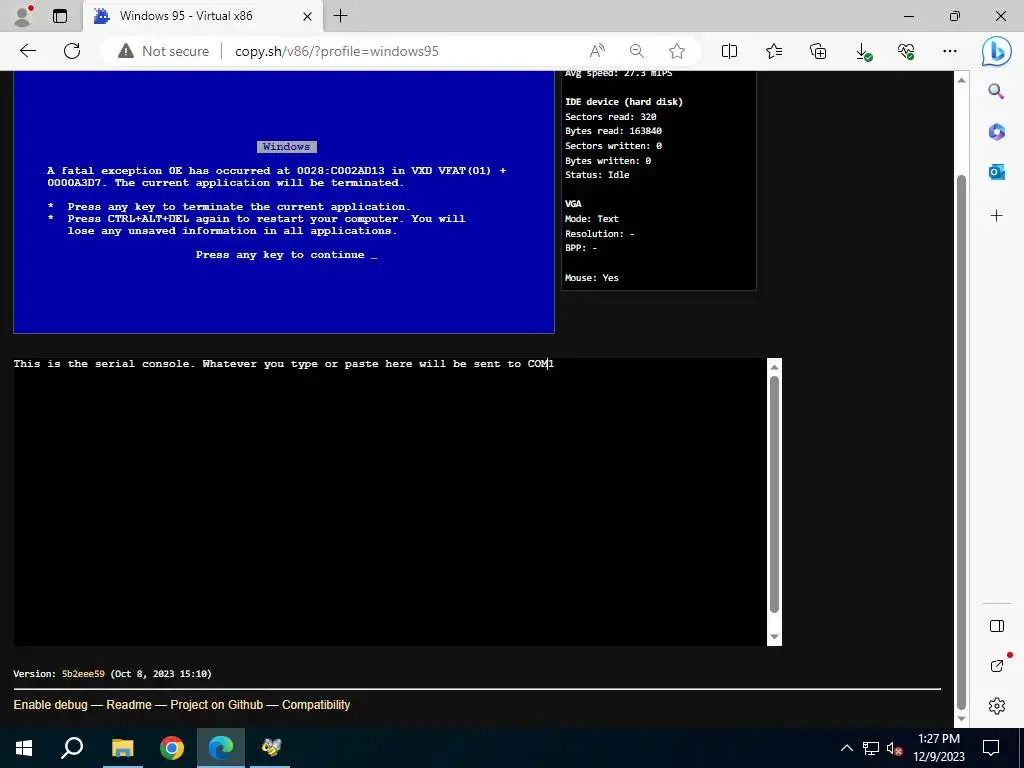Open File Explorer from taskbar
The height and width of the screenshot is (768, 1024).
click(122, 748)
